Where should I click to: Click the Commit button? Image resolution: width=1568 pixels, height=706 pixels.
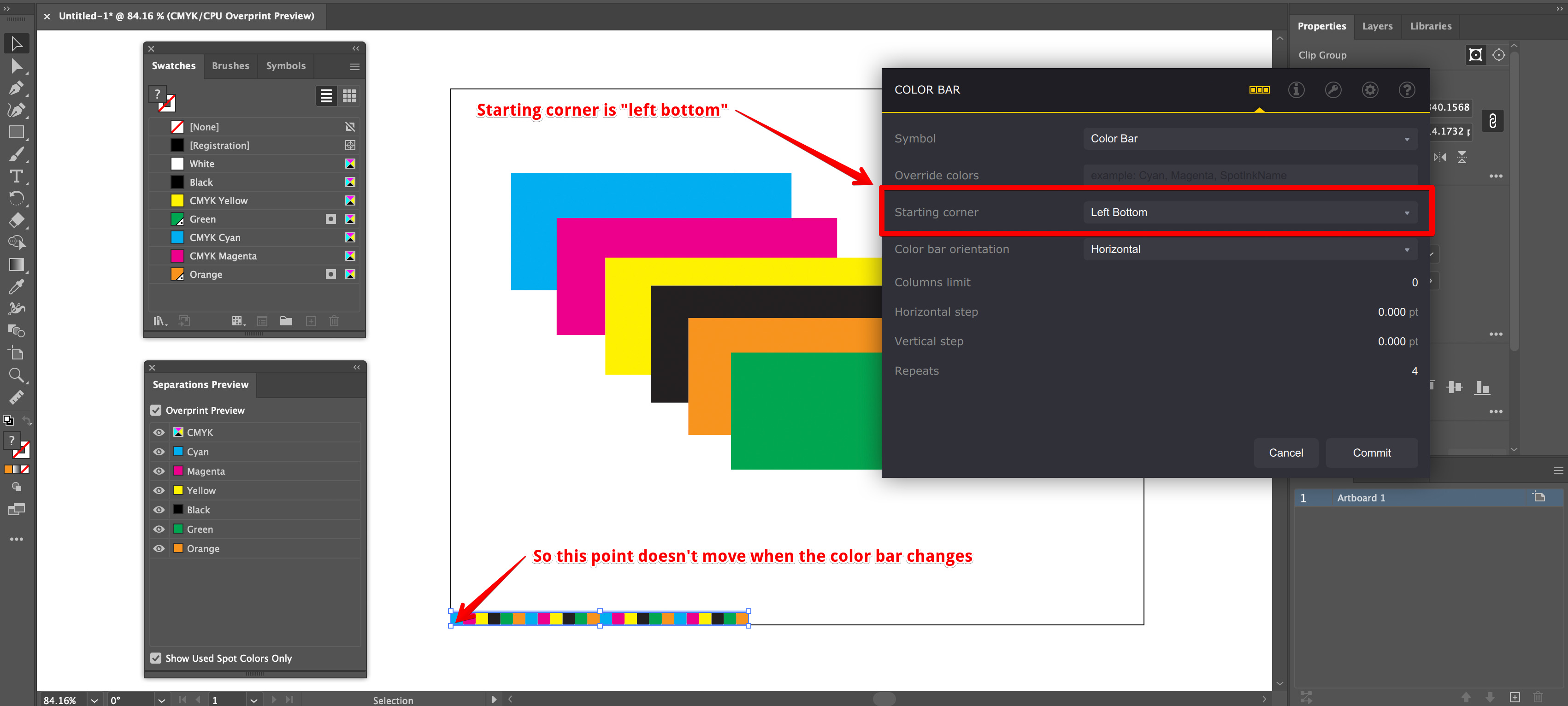point(1371,453)
